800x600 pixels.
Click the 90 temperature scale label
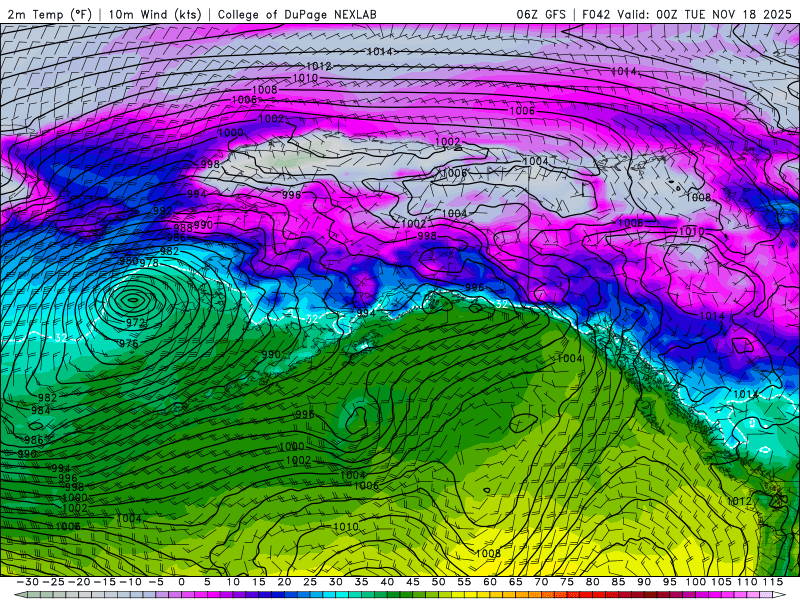pyautogui.click(x=644, y=582)
